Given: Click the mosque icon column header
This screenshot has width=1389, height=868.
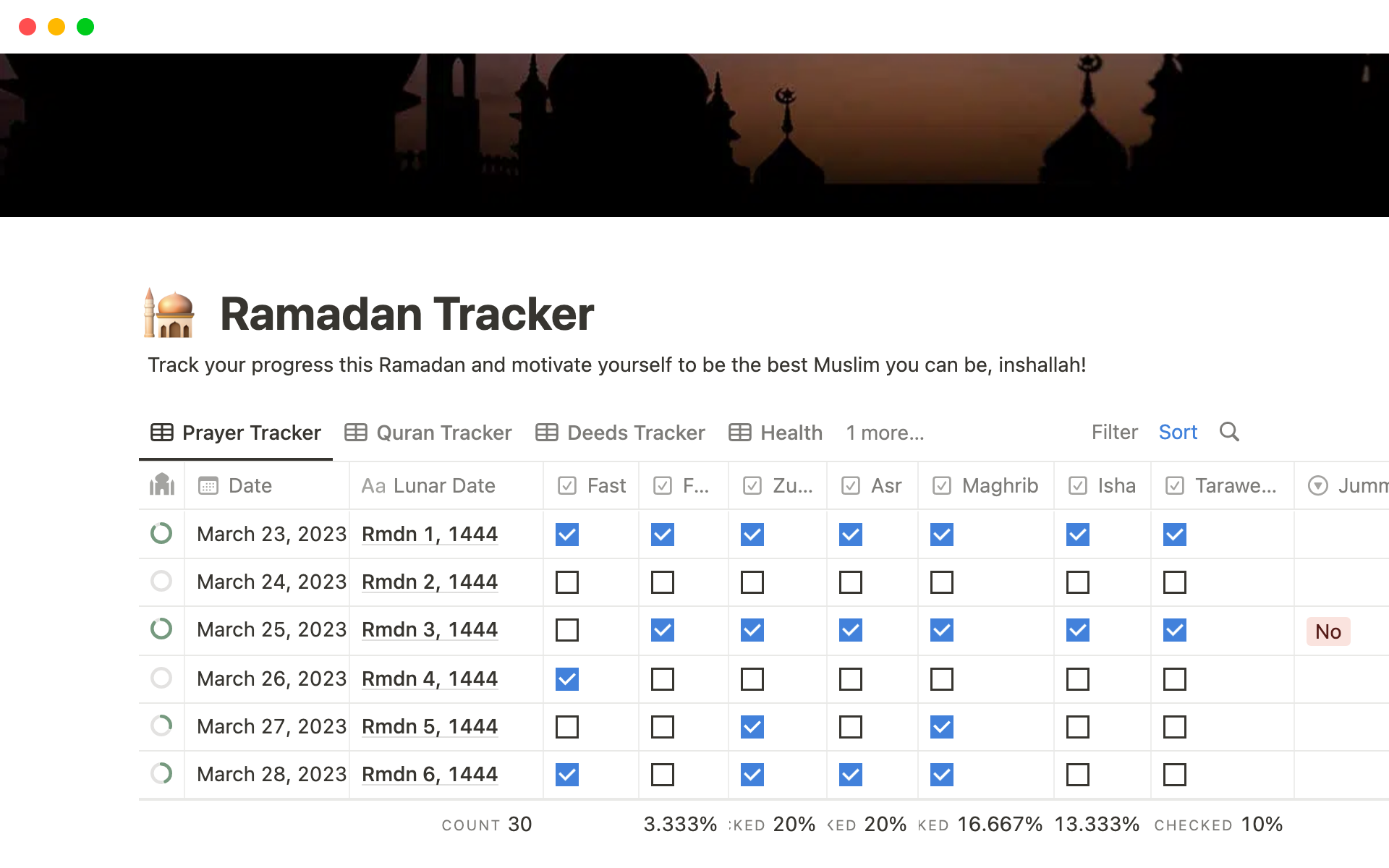Looking at the screenshot, I should click(x=161, y=485).
